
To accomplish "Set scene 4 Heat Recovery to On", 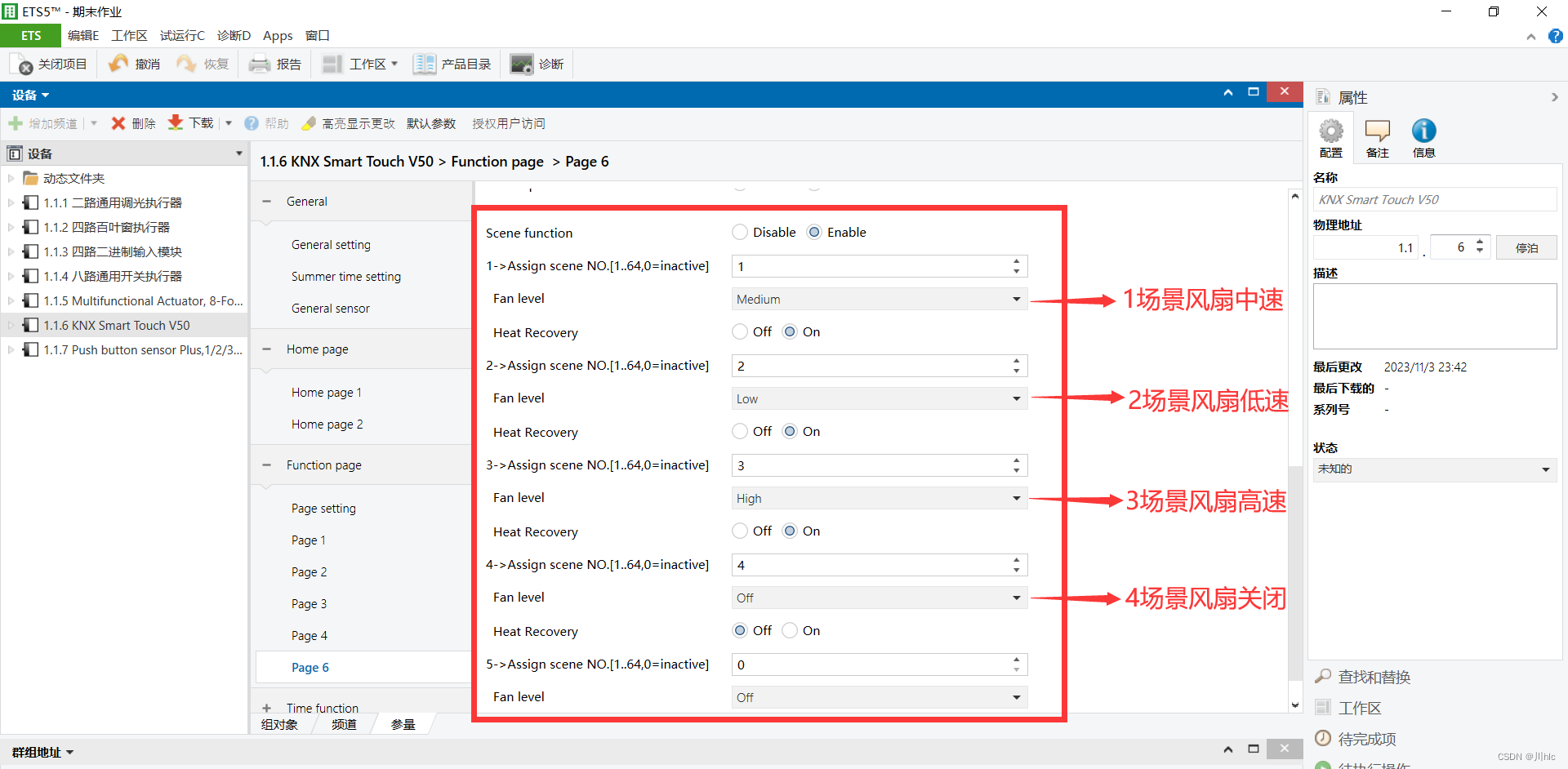I will 790,631.
